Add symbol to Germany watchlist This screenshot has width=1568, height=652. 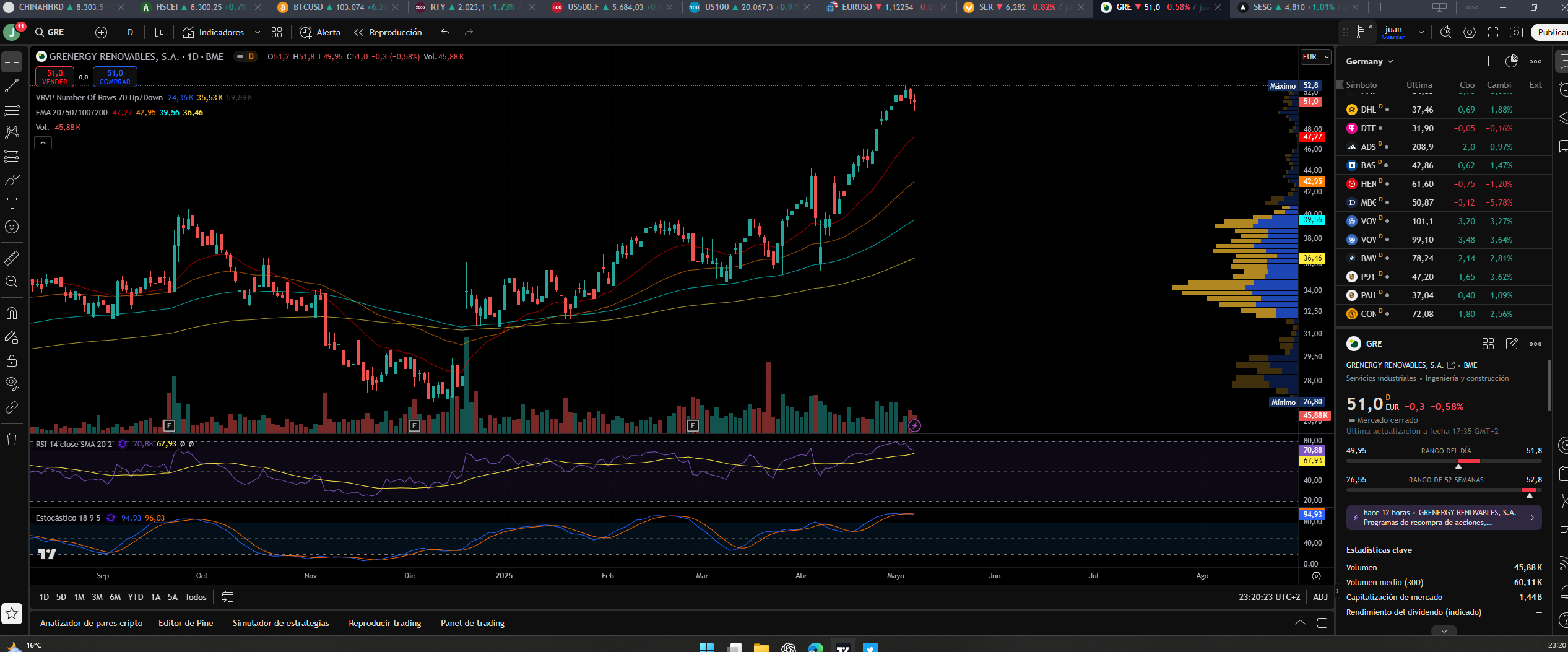click(1488, 61)
